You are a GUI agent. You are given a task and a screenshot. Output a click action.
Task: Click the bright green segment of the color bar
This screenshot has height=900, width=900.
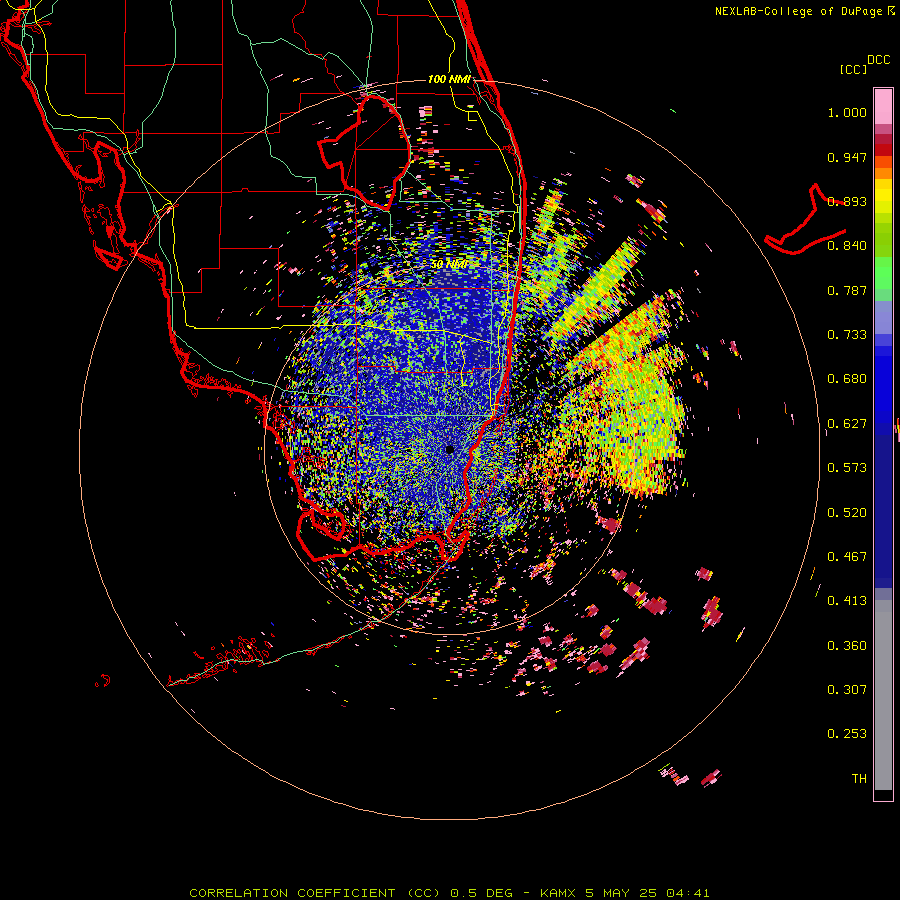click(883, 273)
